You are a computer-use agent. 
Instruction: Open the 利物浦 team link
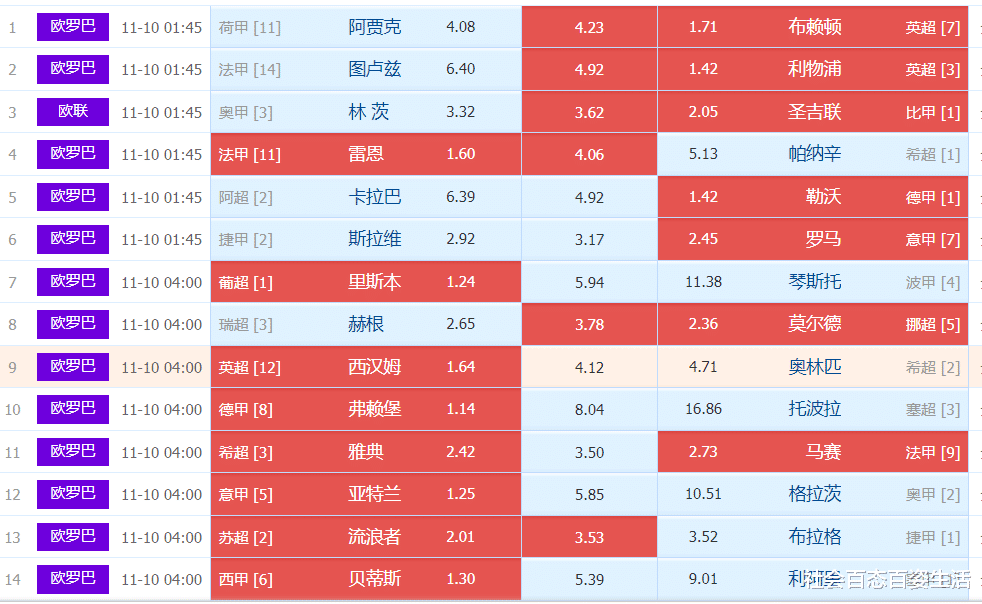pyautogui.click(x=814, y=69)
